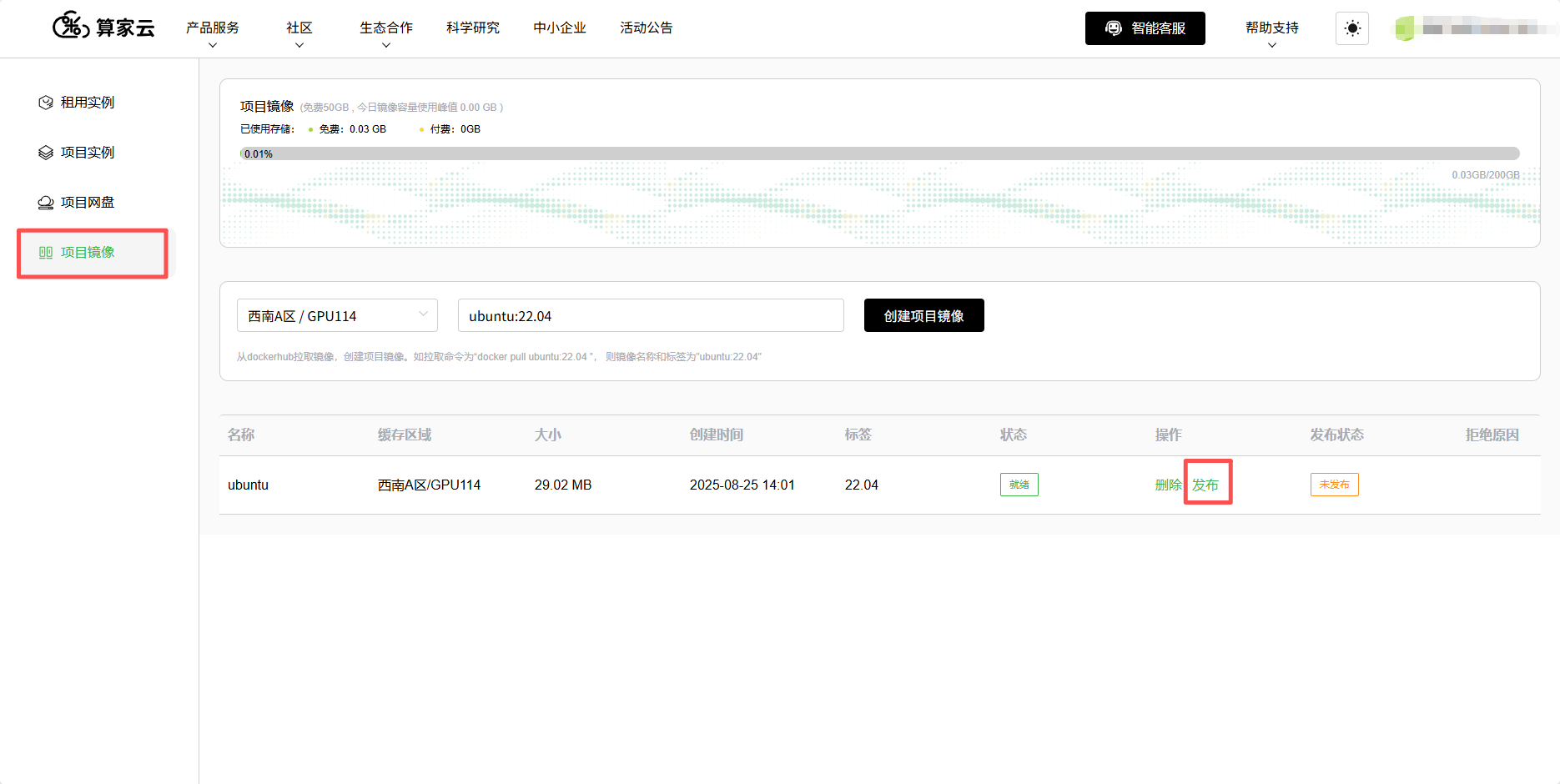
Task: Click the 项目镜像 sidebar icon
Action: 46,253
